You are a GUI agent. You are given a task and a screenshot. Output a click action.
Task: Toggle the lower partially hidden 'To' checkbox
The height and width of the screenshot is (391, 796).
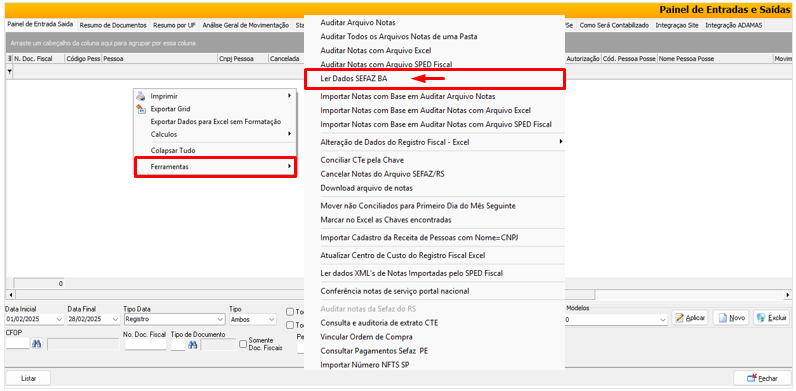290,325
